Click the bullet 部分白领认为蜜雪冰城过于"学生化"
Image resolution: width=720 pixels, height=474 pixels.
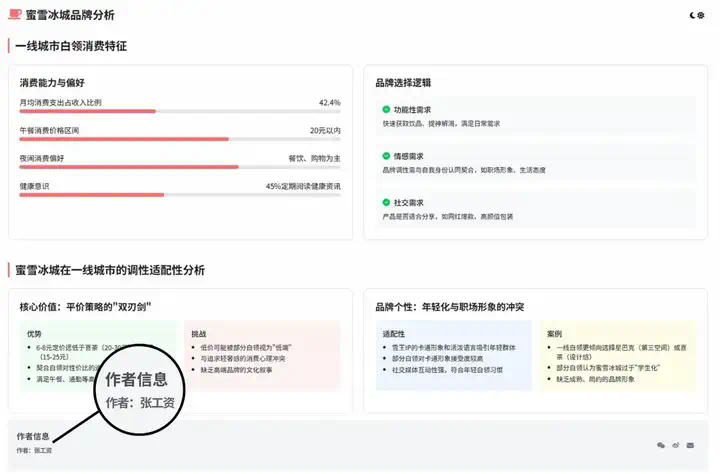pyautogui.click(x=608, y=368)
